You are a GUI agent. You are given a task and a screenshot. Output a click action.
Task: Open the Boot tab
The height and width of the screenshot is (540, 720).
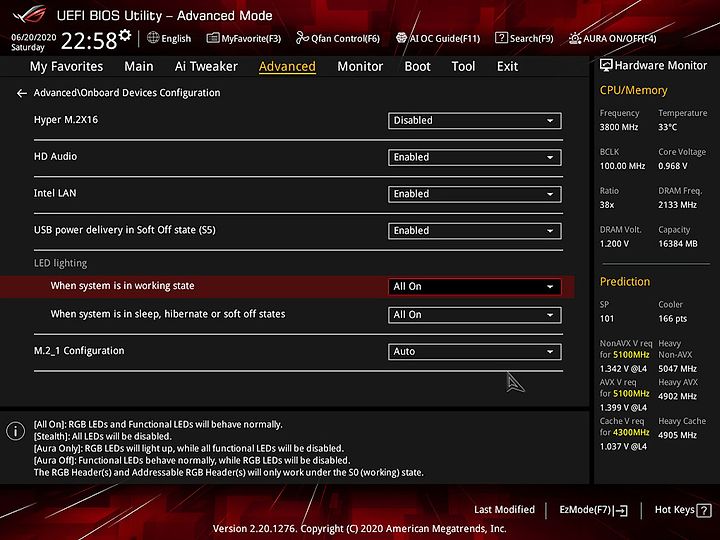point(417,67)
